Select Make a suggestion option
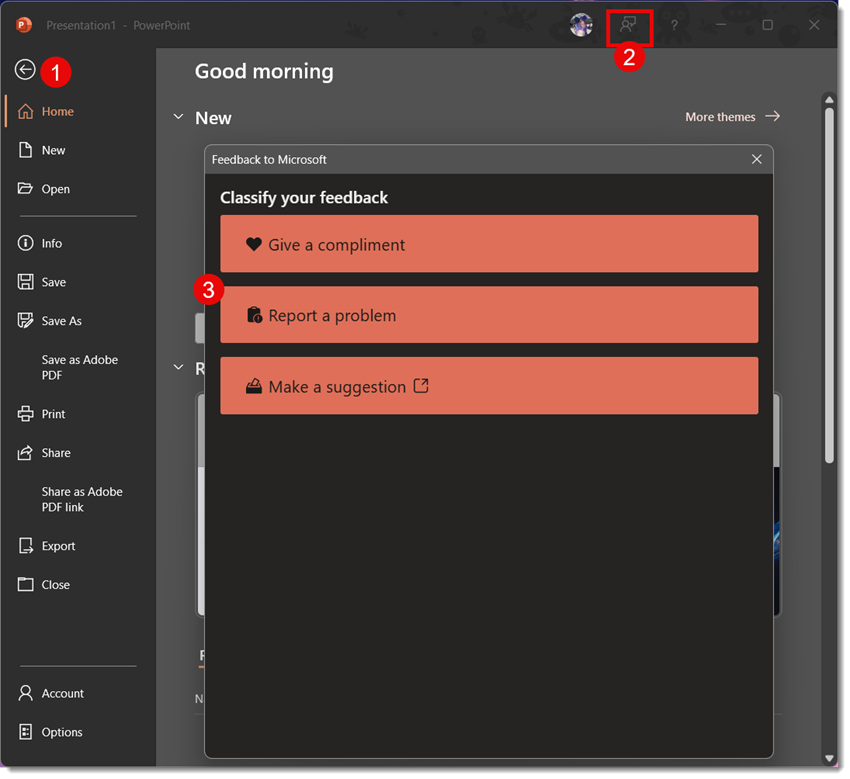This screenshot has width=850, height=779. (x=489, y=386)
